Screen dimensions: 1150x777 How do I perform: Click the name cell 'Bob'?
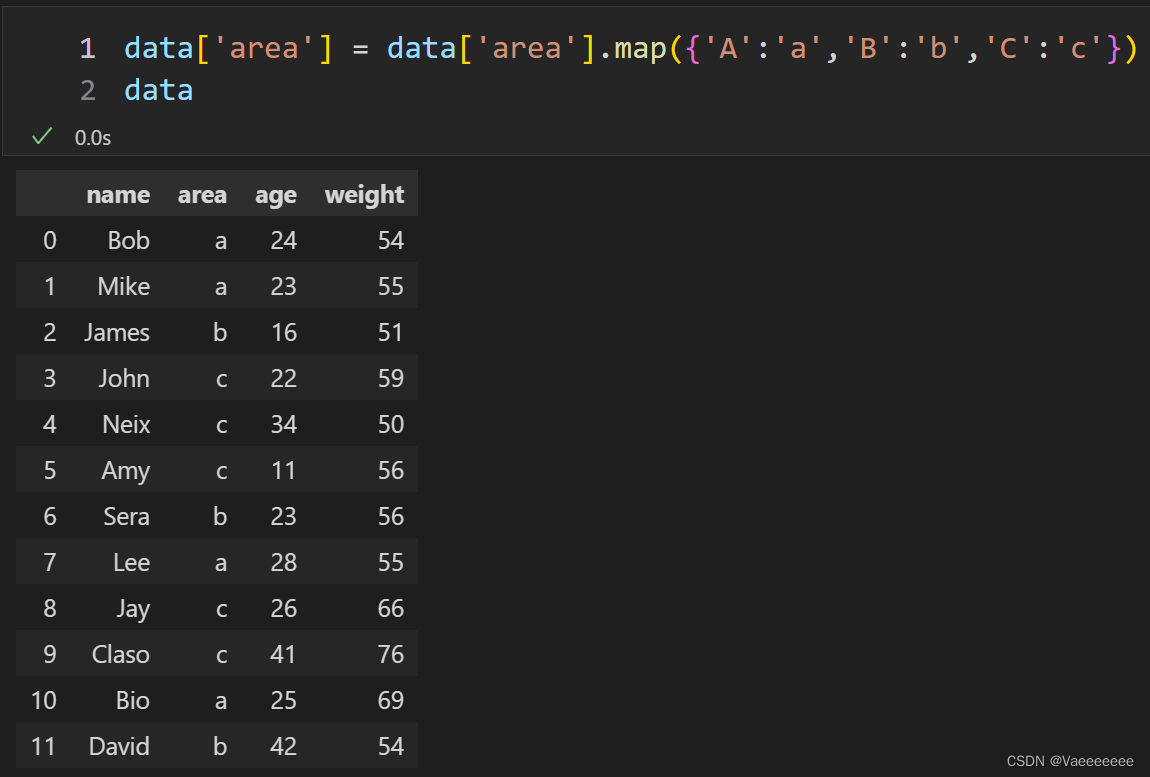coord(128,241)
